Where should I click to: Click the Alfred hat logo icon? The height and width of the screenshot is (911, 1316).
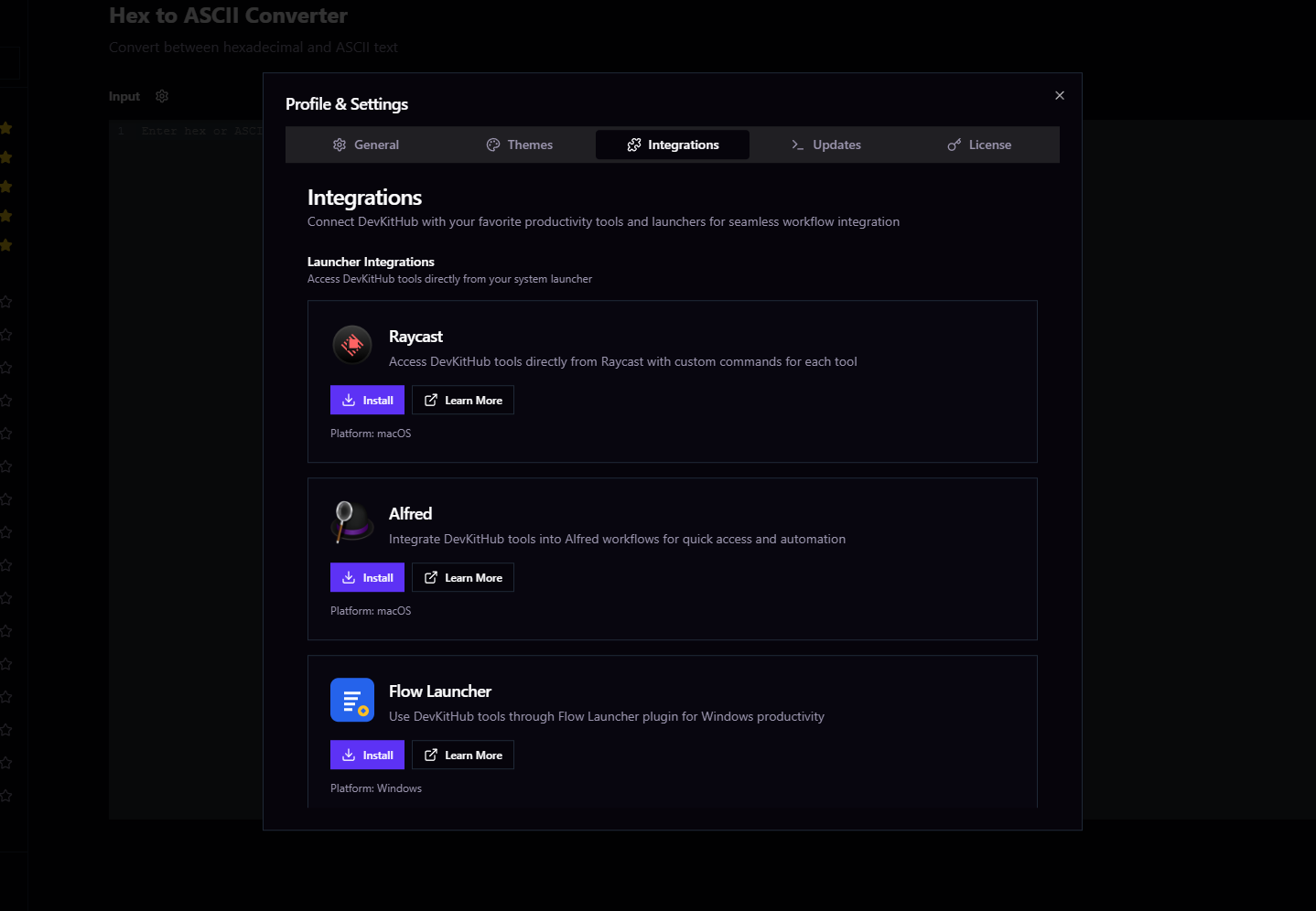pos(352,522)
